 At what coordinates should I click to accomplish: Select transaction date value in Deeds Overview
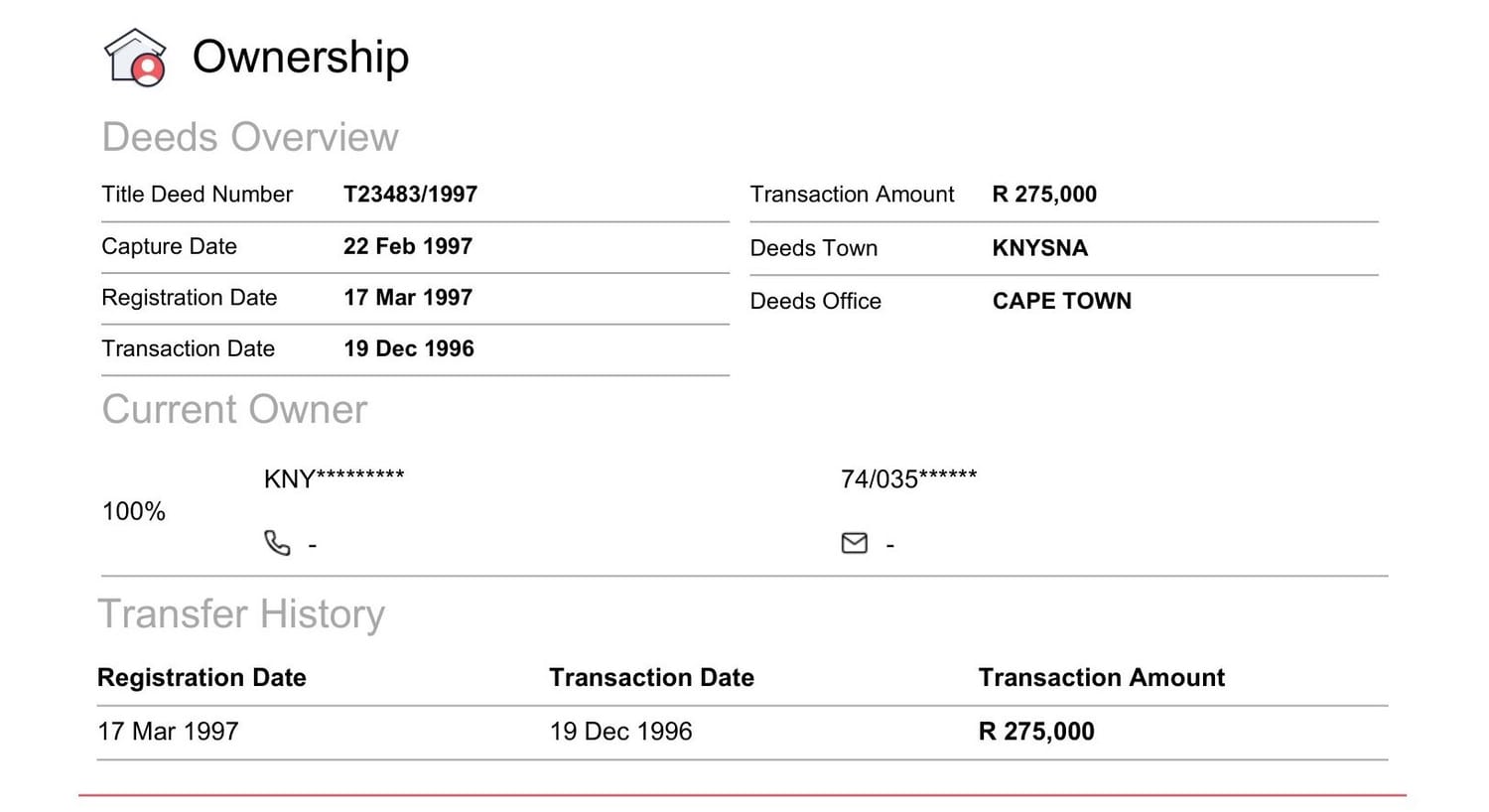coord(409,349)
